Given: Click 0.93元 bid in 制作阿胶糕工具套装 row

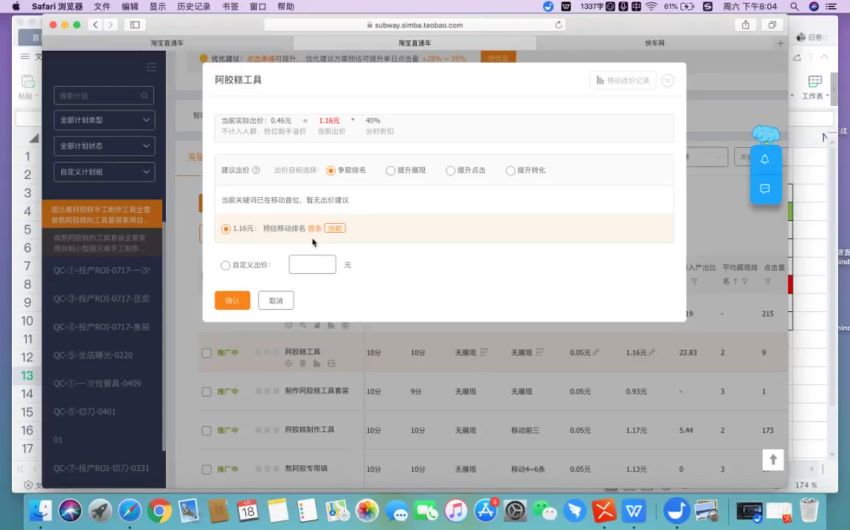Looking at the screenshot, I should [x=636, y=391].
